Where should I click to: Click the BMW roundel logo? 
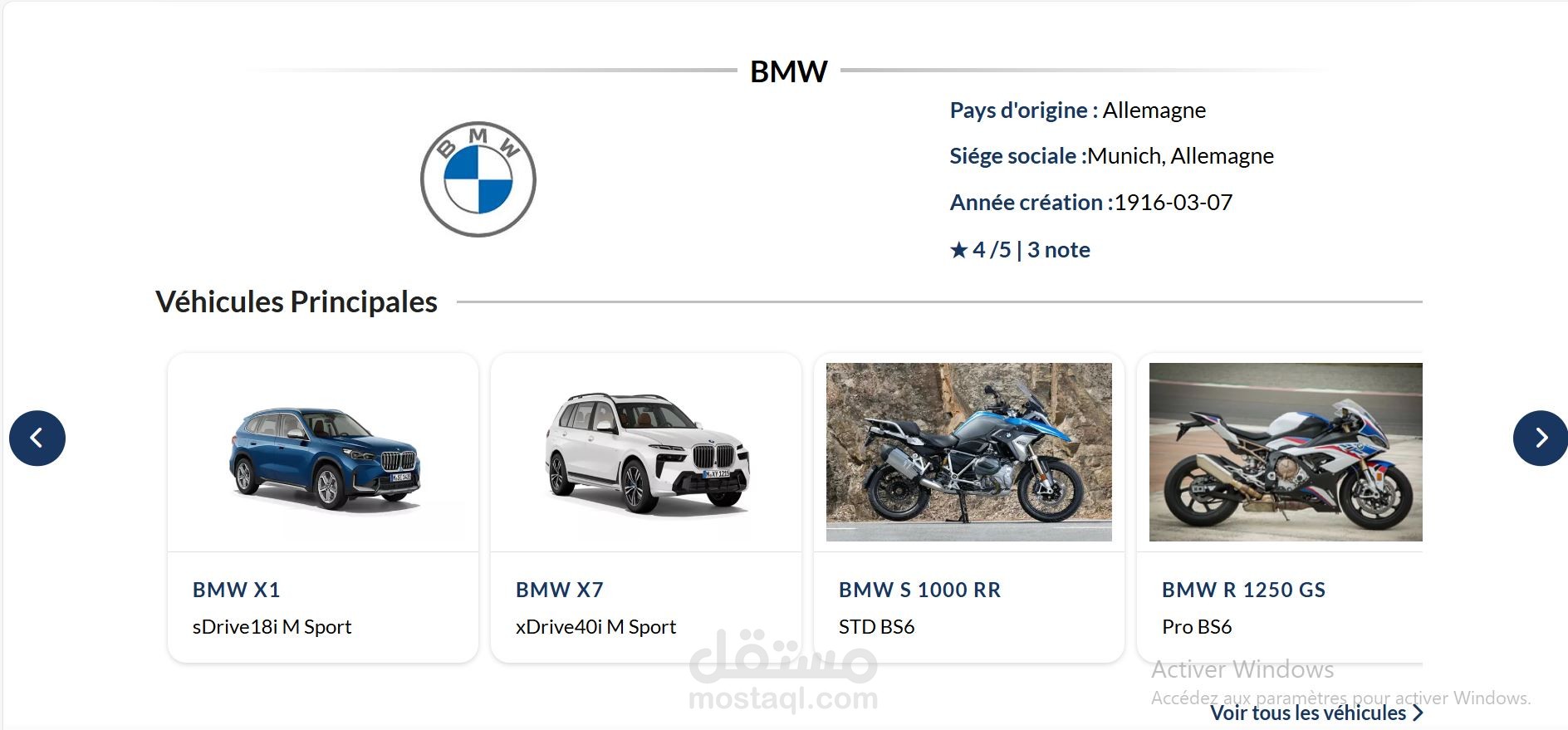click(x=478, y=179)
